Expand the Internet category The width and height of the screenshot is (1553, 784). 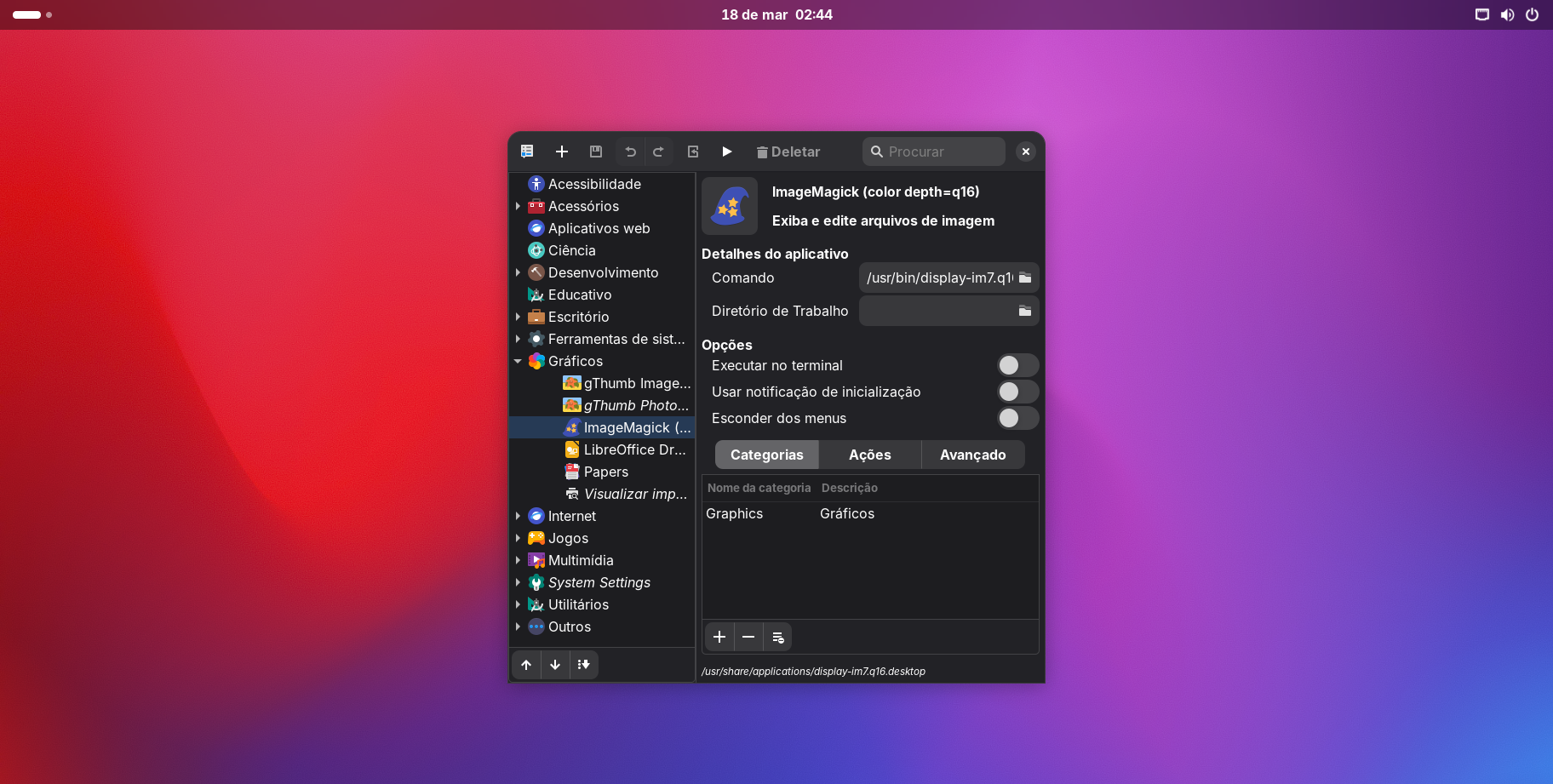[518, 516]
